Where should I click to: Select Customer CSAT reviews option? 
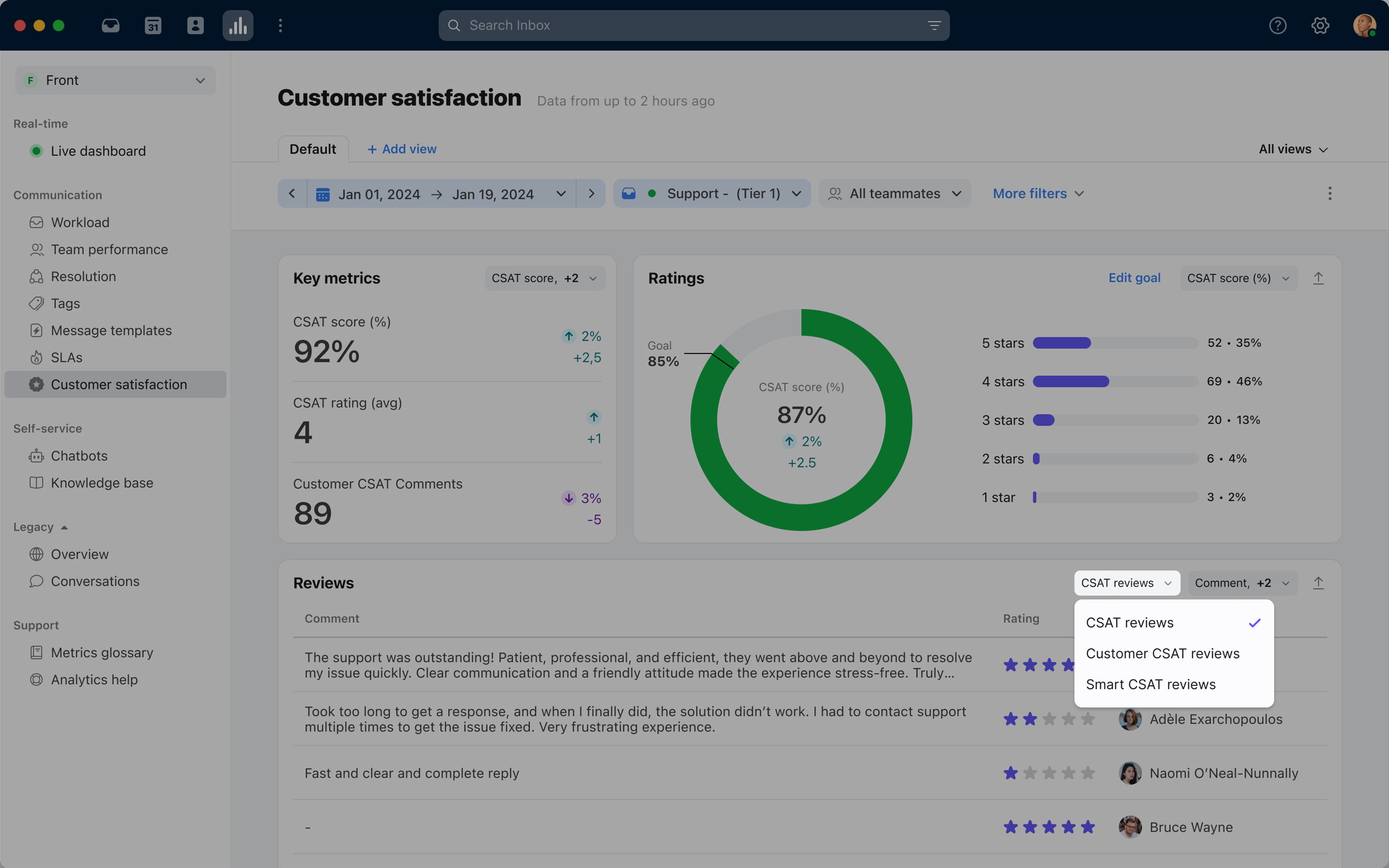(1174, 653)
